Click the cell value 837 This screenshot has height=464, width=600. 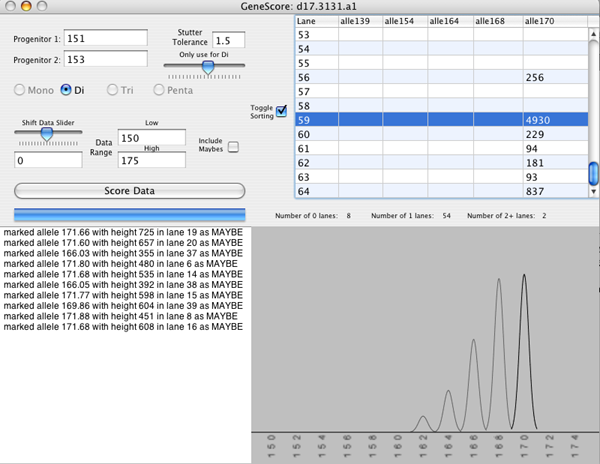click(535, 191)
